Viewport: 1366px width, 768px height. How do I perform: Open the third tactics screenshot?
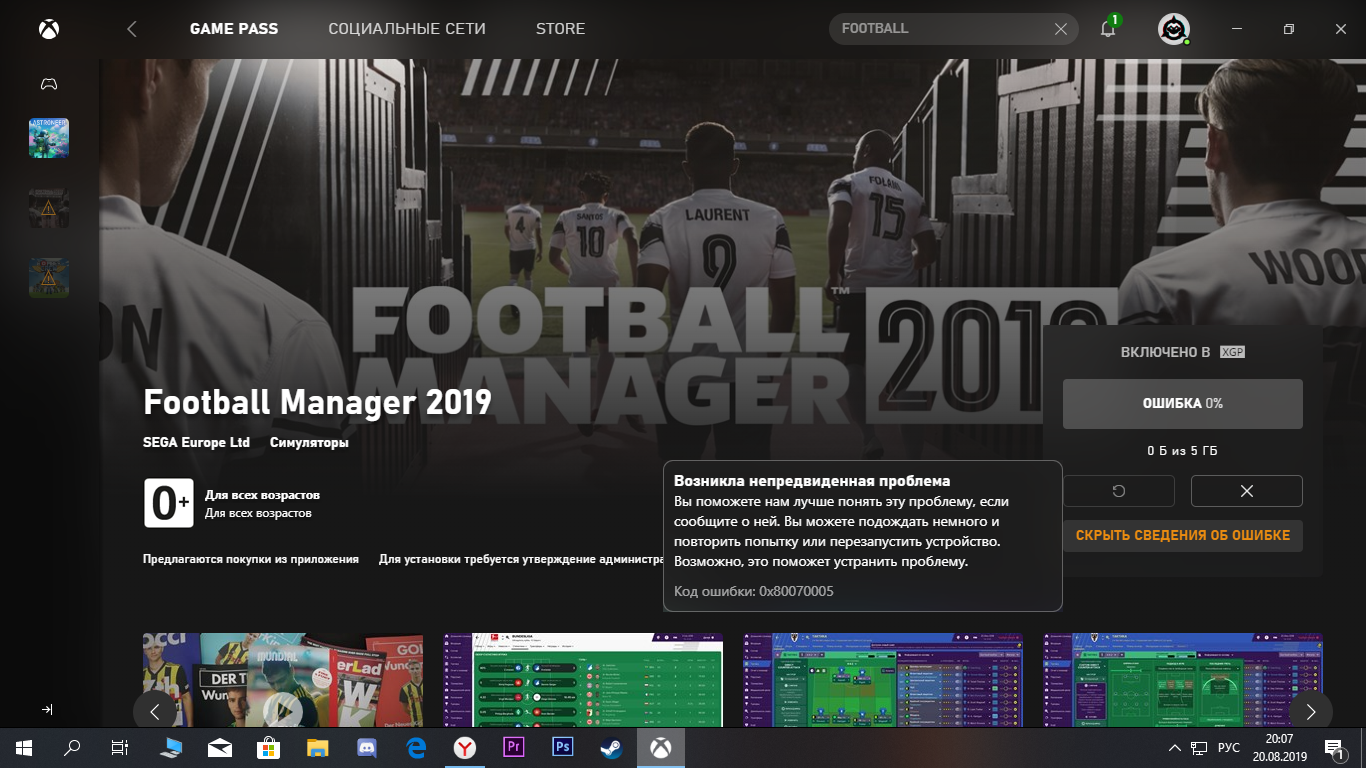tap(882, 680)
